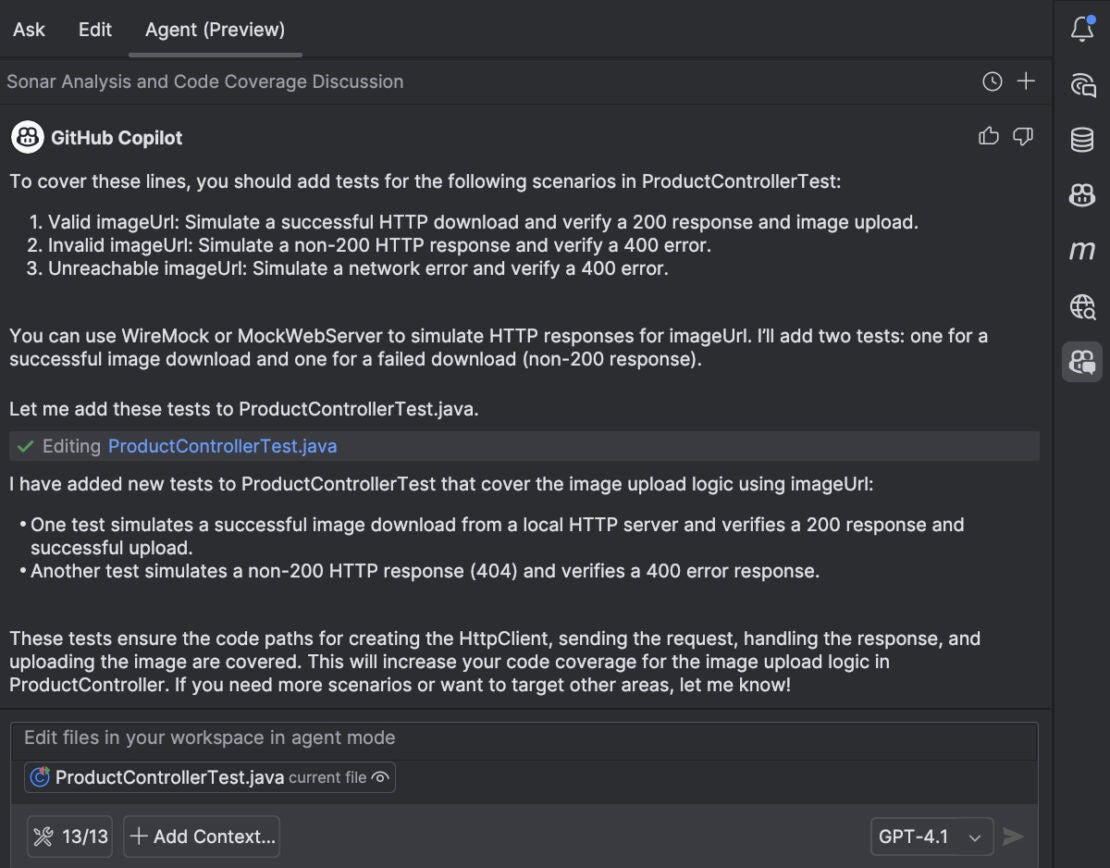Click the Add Context button
This screenshot has width=1110, height=868.
pos(201,837)
